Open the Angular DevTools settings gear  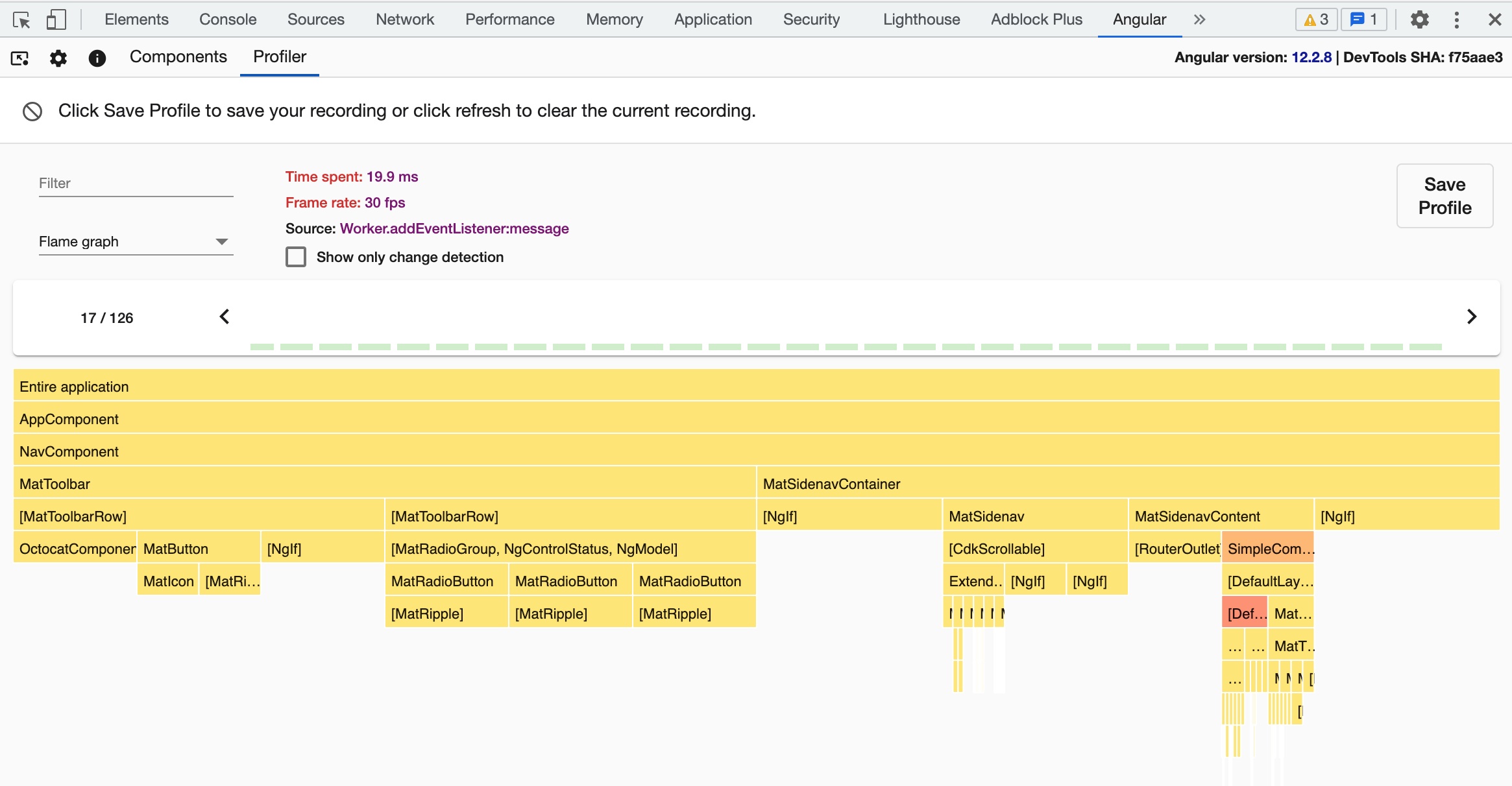58,58
